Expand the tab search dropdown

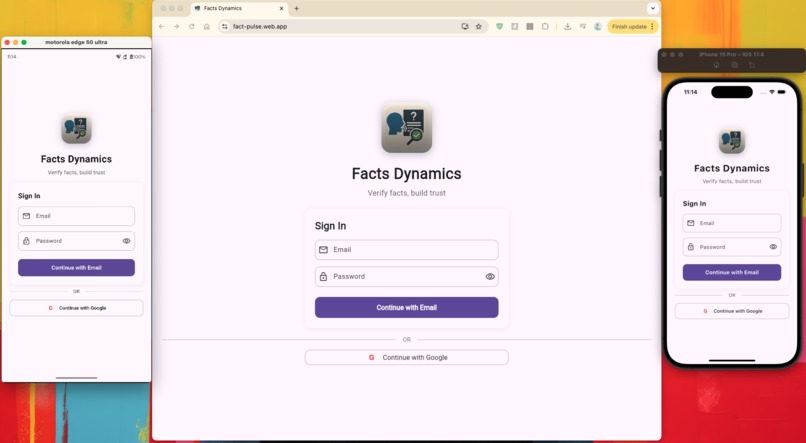[653, 8]
